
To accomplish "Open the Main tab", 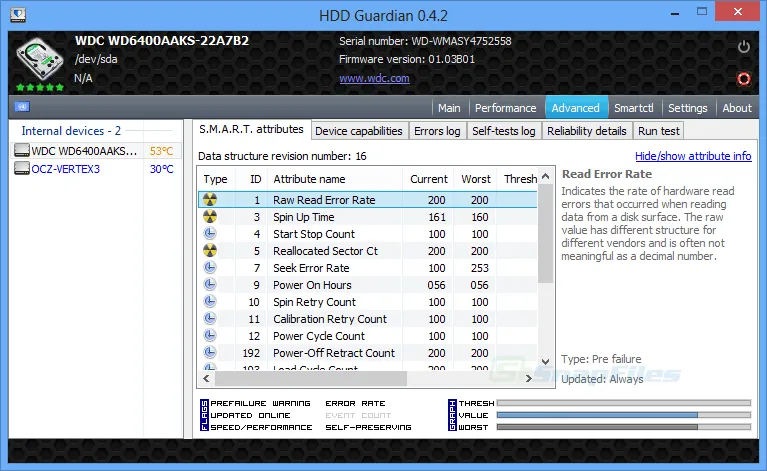I will (449, 108).
